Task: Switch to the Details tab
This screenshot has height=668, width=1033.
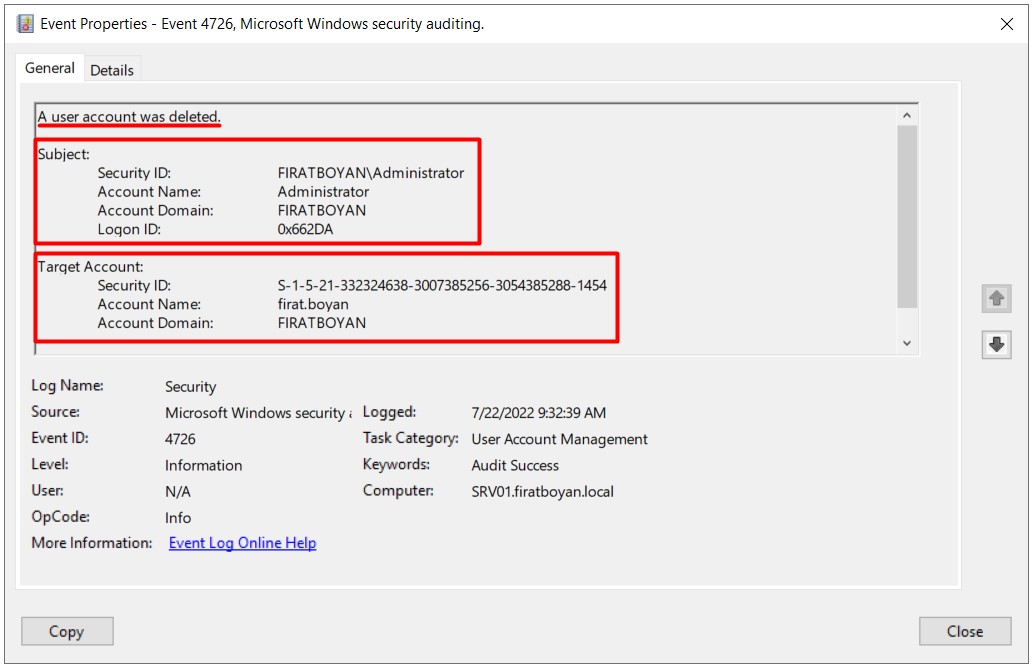Action: [x=111, y=70]
